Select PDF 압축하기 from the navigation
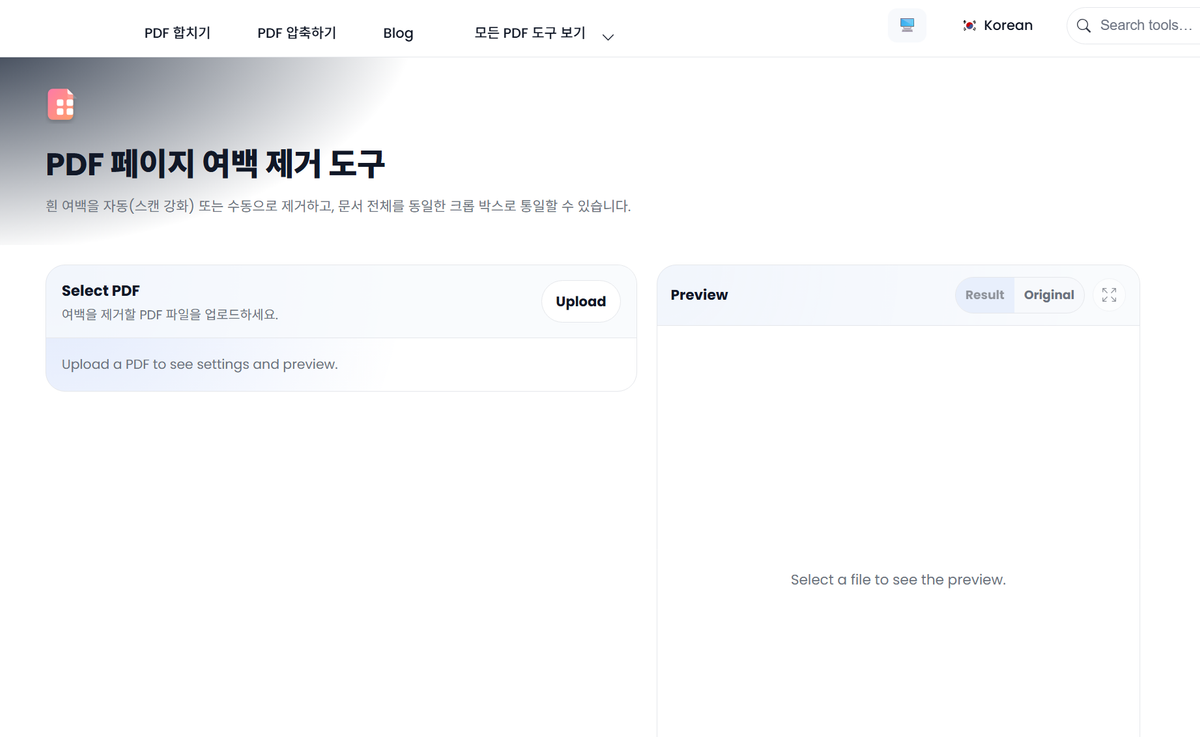The image size is (1200, 737). click(297, 32)
